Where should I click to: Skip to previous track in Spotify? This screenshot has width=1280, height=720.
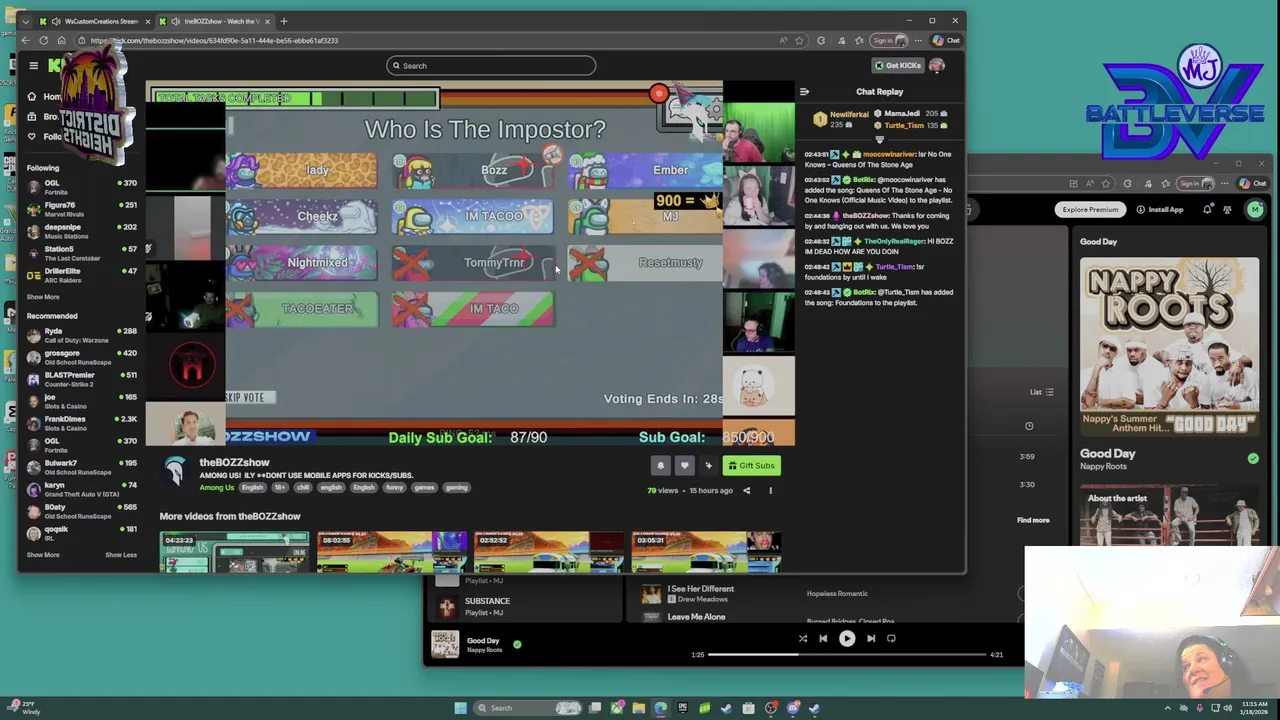(823, 638)
